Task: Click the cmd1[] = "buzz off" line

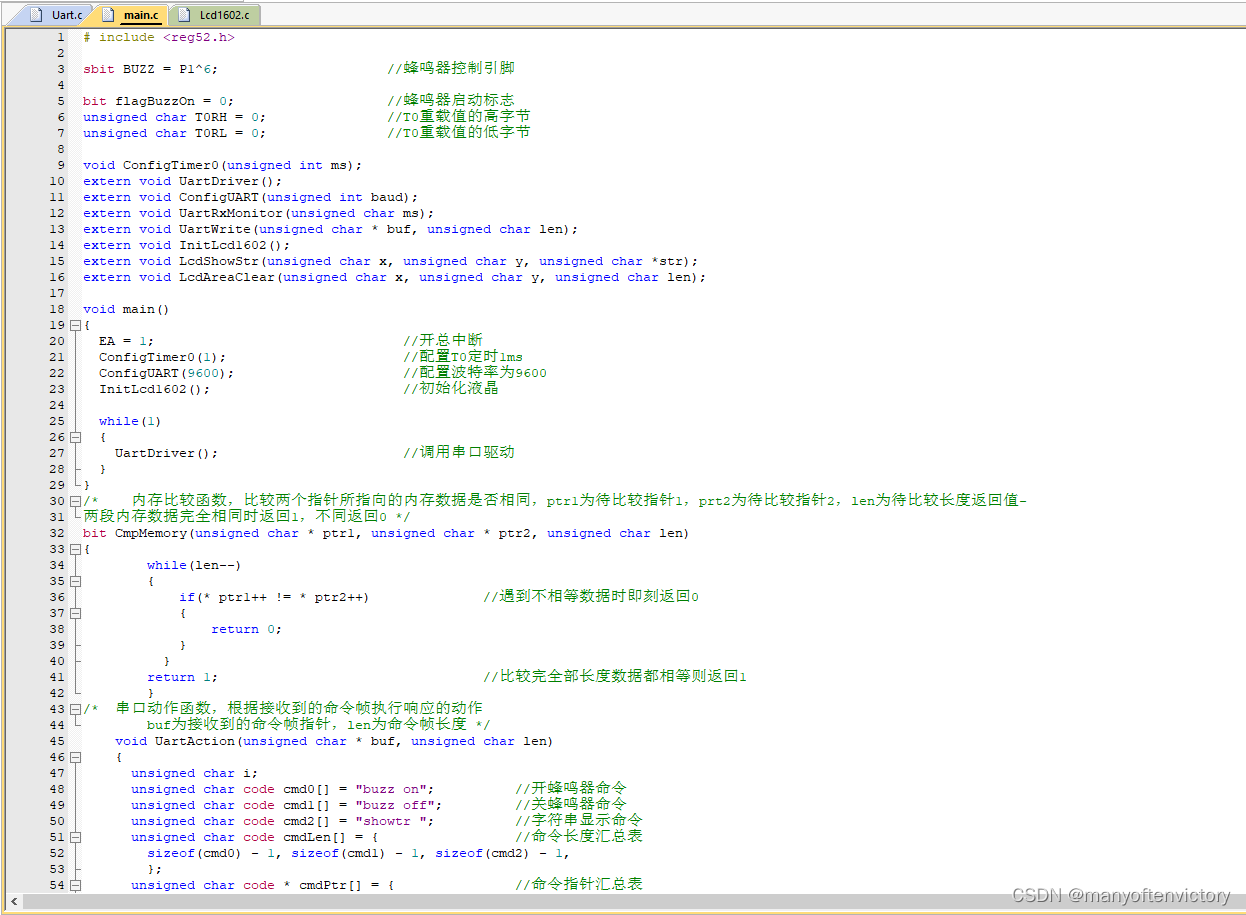Action: (x=286, y=805)
